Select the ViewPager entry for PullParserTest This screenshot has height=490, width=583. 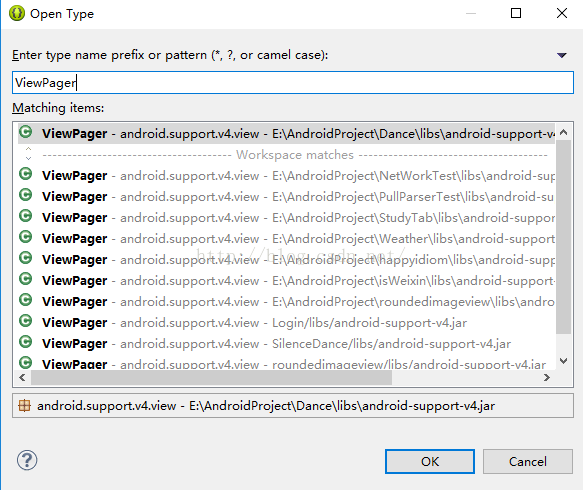pyautogui.click(x=286, y=196)
